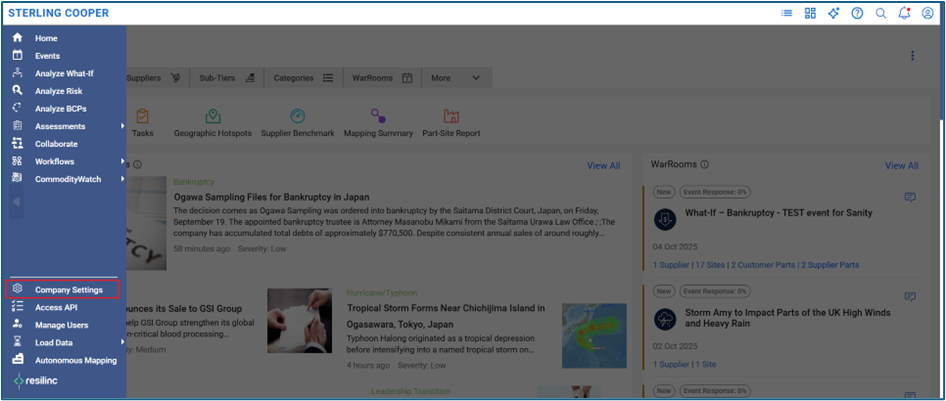Select the Bankruptcy category label
946x401 pixels.
(194, 182)
